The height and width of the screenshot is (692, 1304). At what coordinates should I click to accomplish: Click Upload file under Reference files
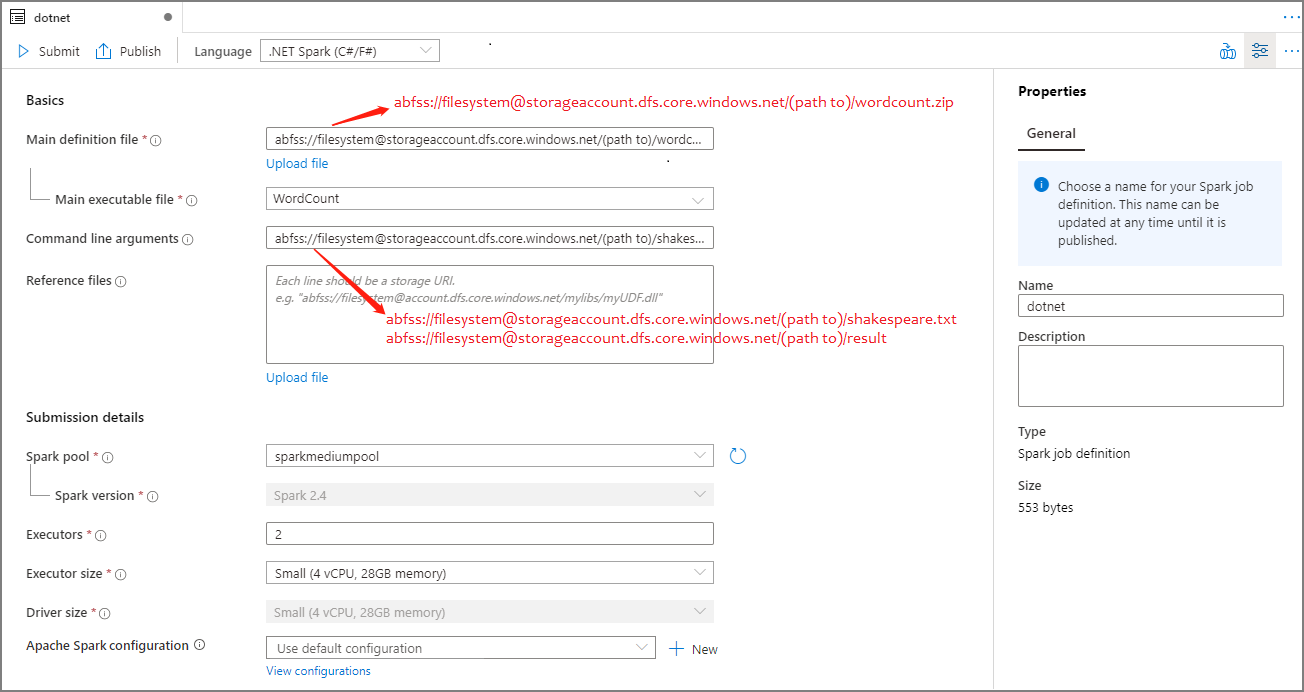coord(297,377)
